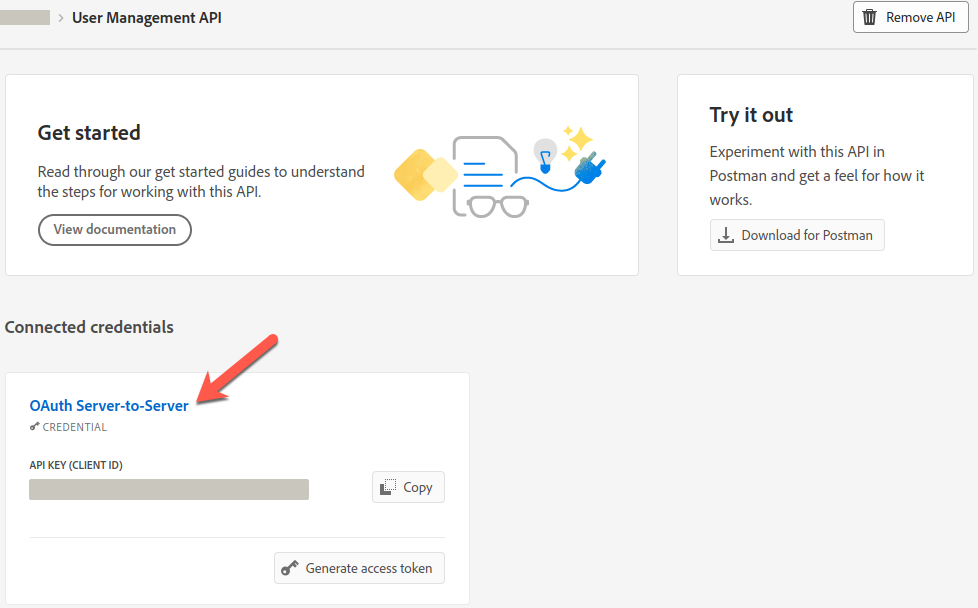This screenshot has width=978, height=608.
Task: Click the first breadcrumb item before the chevron
Action: tap(27, 16)
